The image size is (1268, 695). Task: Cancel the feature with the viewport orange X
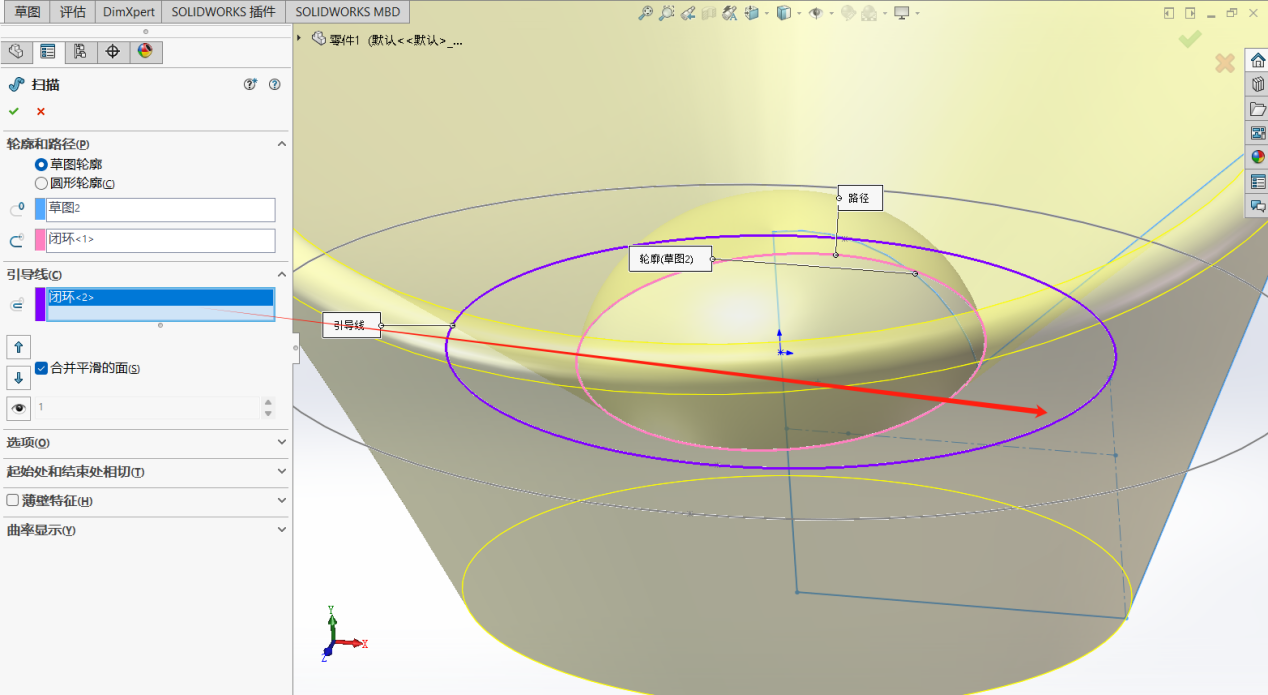coord(1224,64)
